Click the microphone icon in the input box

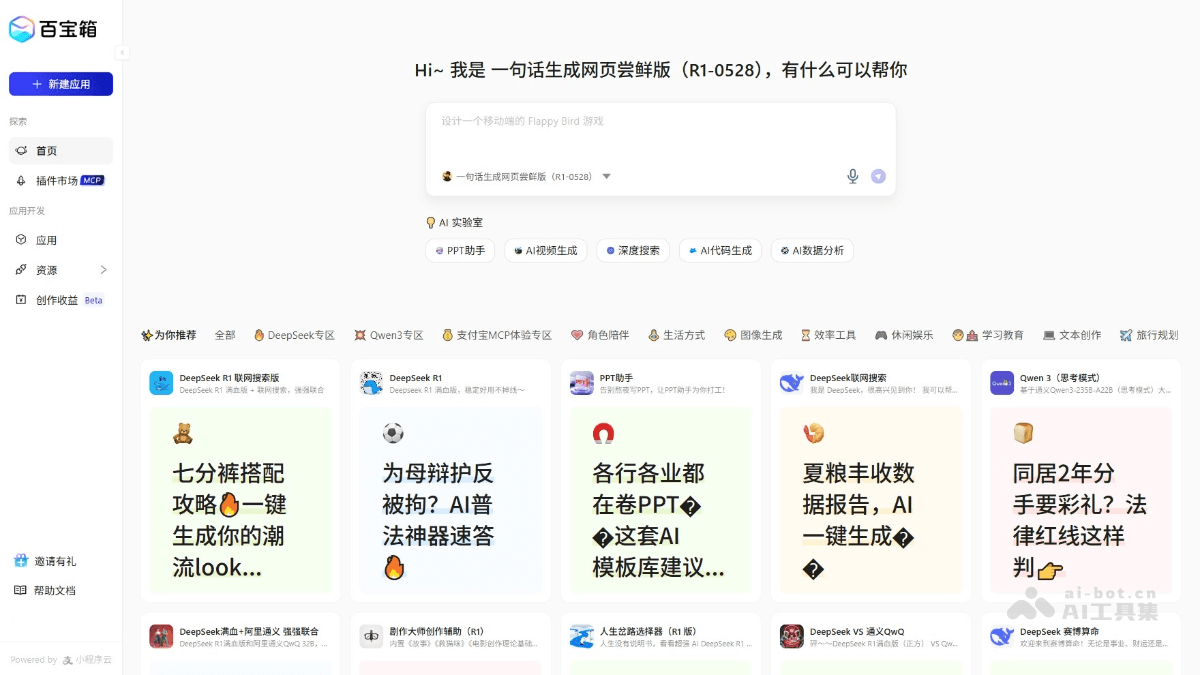coord(851,175)
